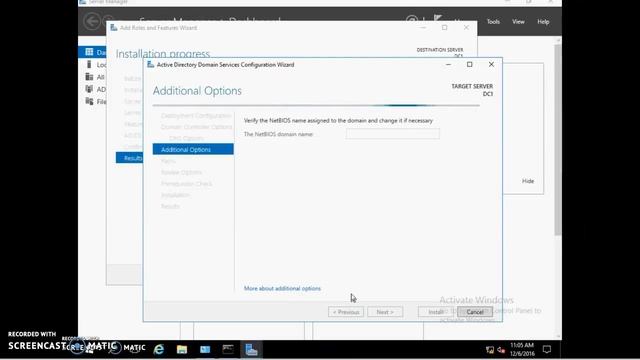
Task: Go to the Results step in AD DS wizard
Action: click(x=170, y=206)
